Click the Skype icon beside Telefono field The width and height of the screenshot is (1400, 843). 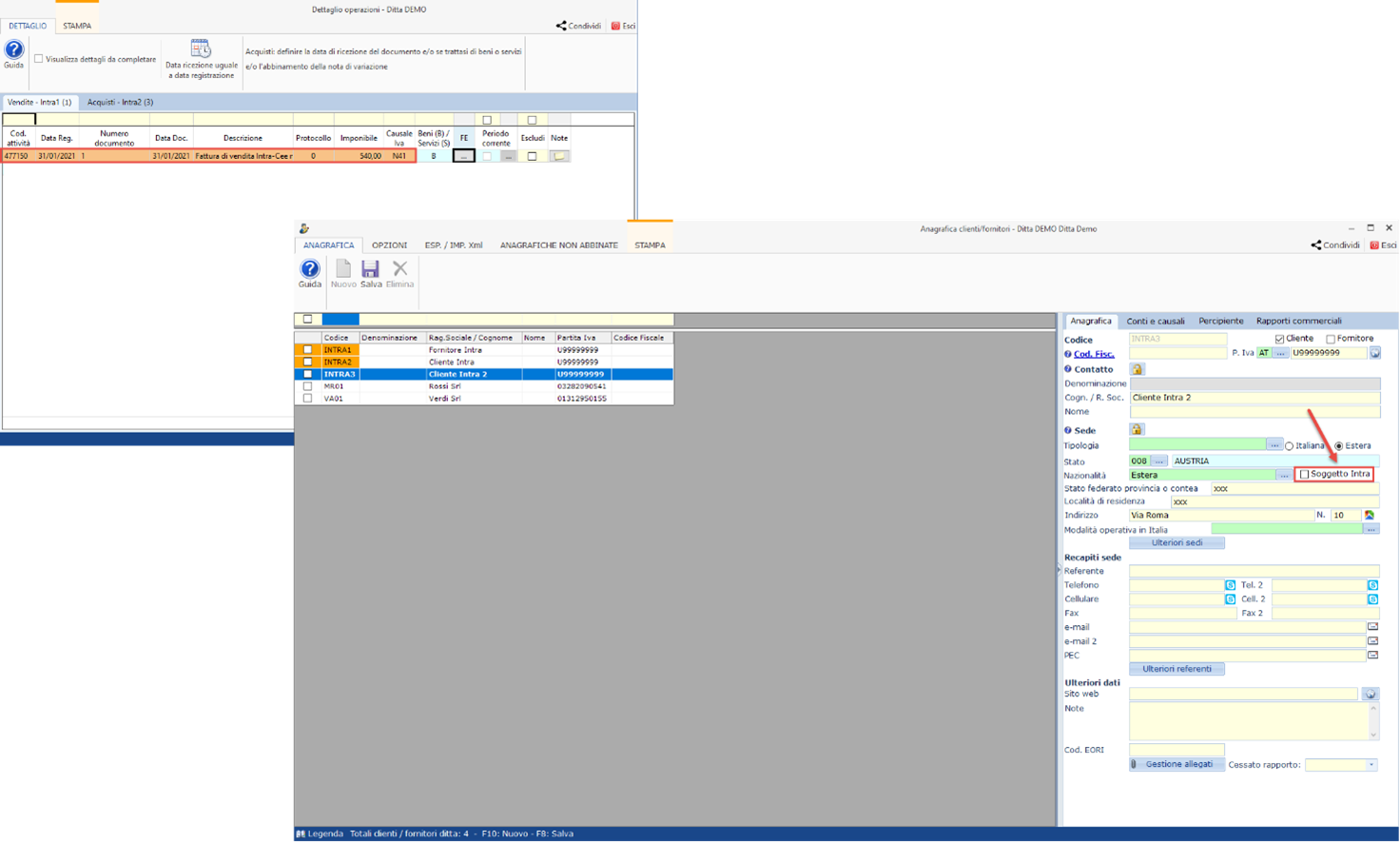coord(1230,585)
